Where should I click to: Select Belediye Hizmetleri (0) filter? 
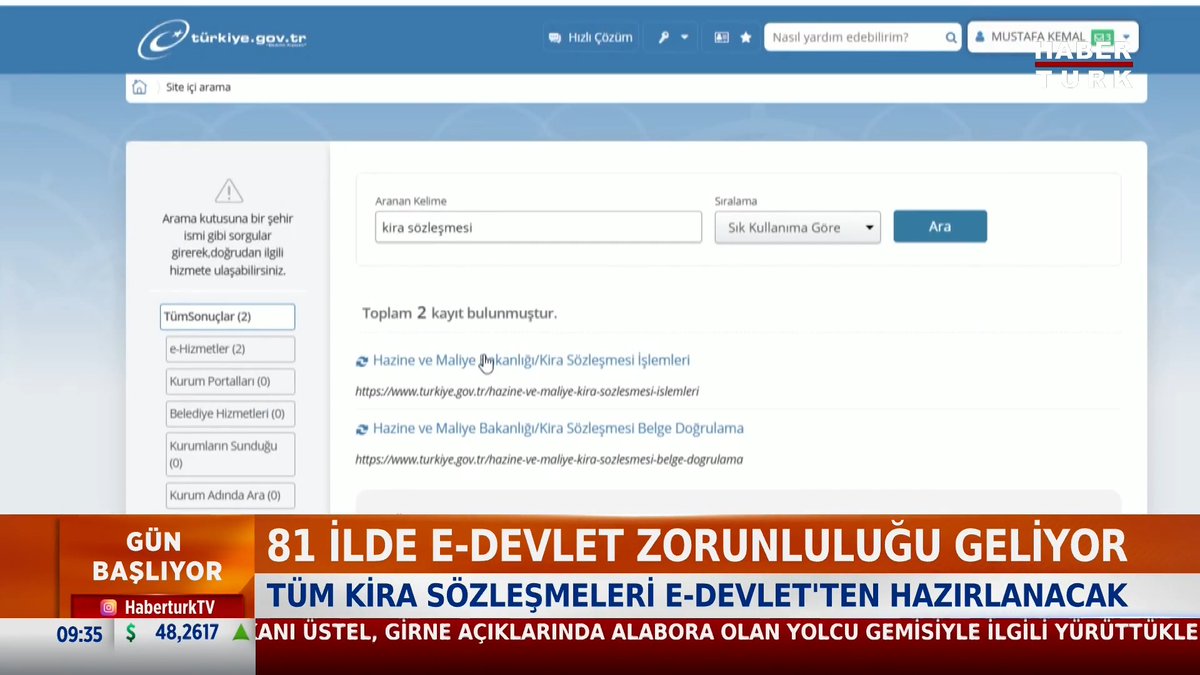pos(230,413)
